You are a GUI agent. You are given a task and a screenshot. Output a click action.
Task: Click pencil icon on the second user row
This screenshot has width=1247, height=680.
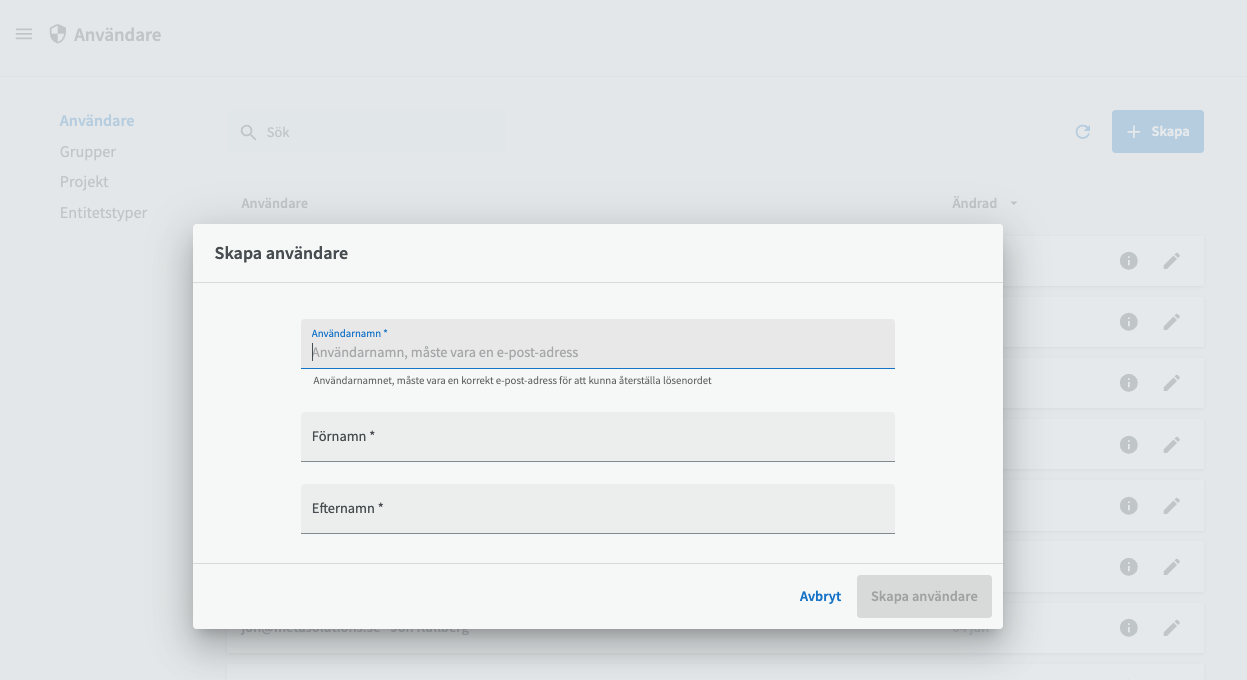[1171, 322]
